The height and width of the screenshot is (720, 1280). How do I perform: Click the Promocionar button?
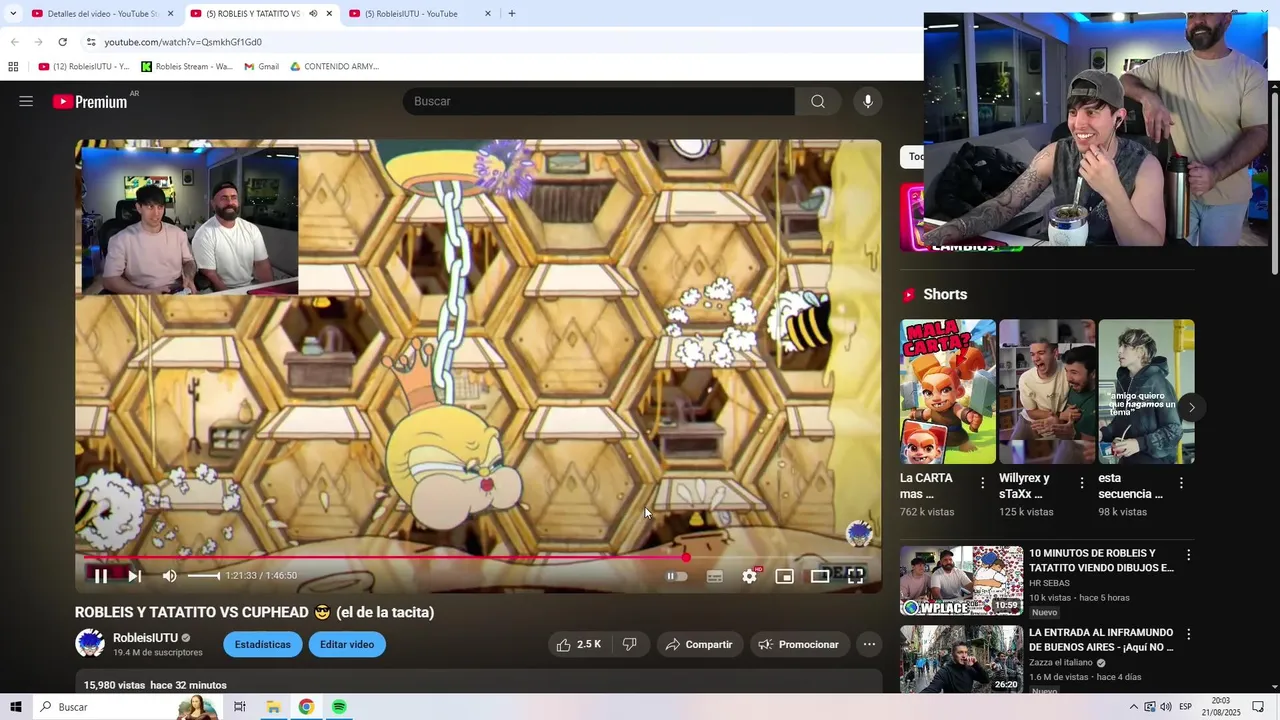(x=799, y=645)
